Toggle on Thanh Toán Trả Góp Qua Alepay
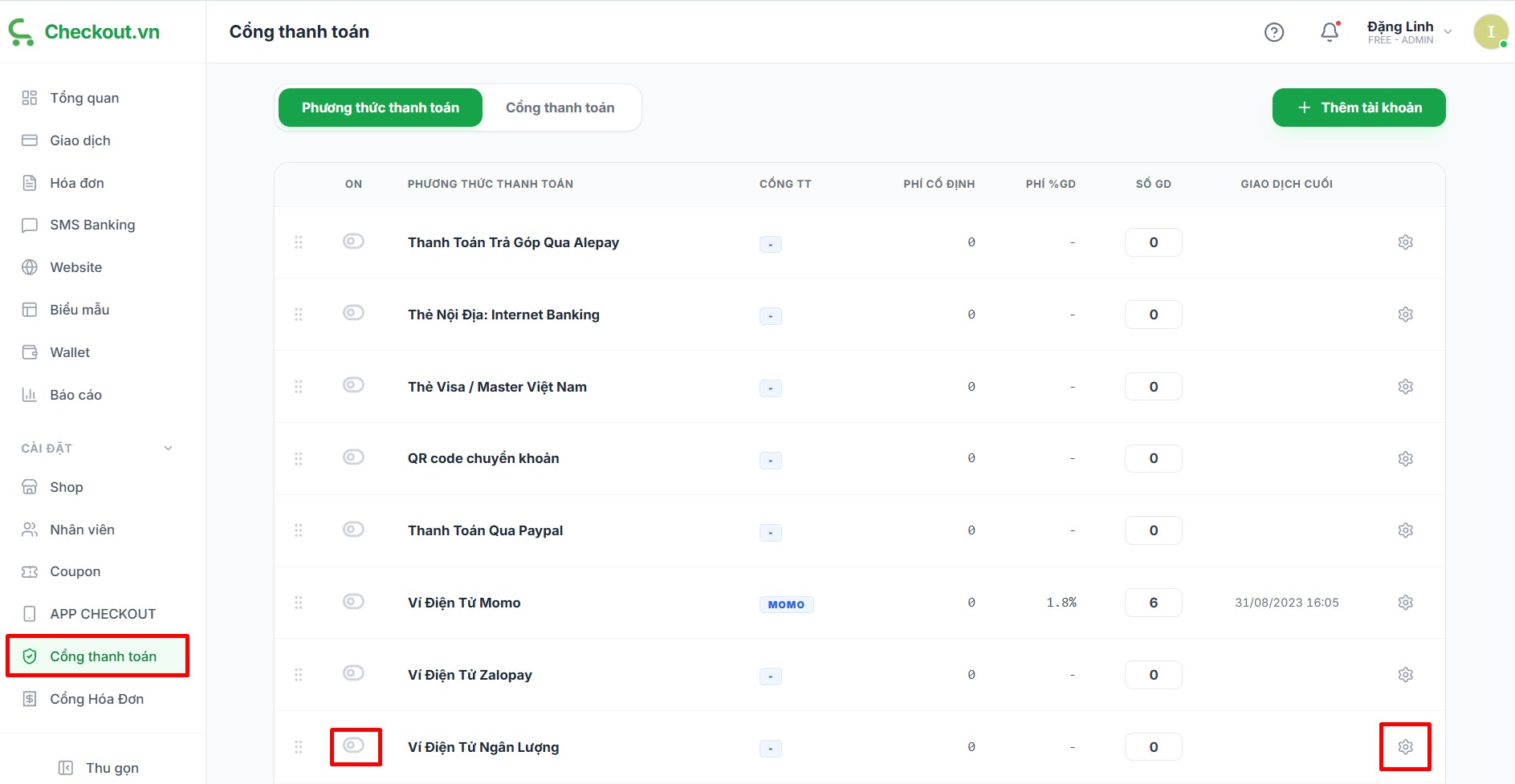 [353, 242]
